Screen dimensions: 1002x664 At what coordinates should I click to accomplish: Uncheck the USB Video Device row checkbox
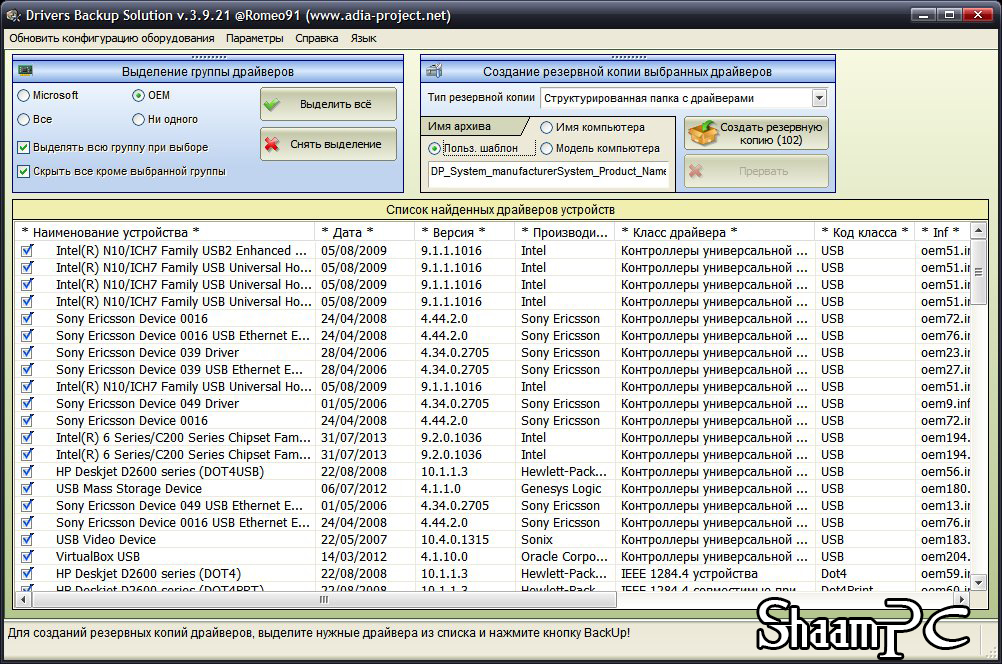click(x=27, y=540)
